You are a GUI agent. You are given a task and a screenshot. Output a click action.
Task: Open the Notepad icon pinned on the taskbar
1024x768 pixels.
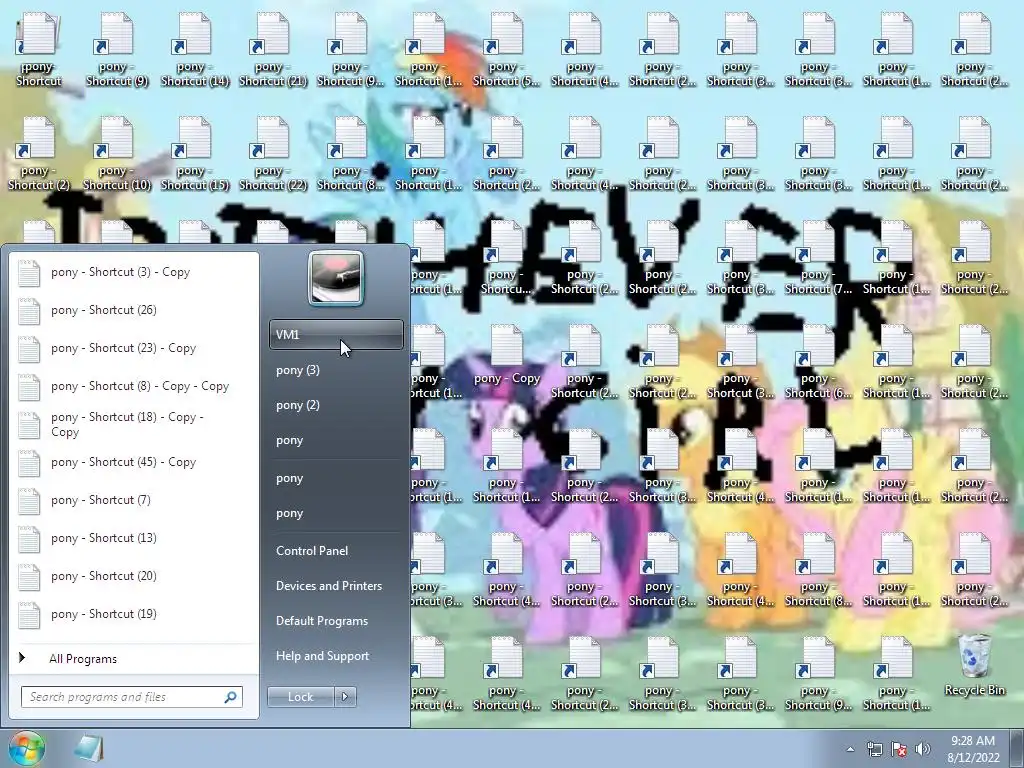tap(88, 748)
